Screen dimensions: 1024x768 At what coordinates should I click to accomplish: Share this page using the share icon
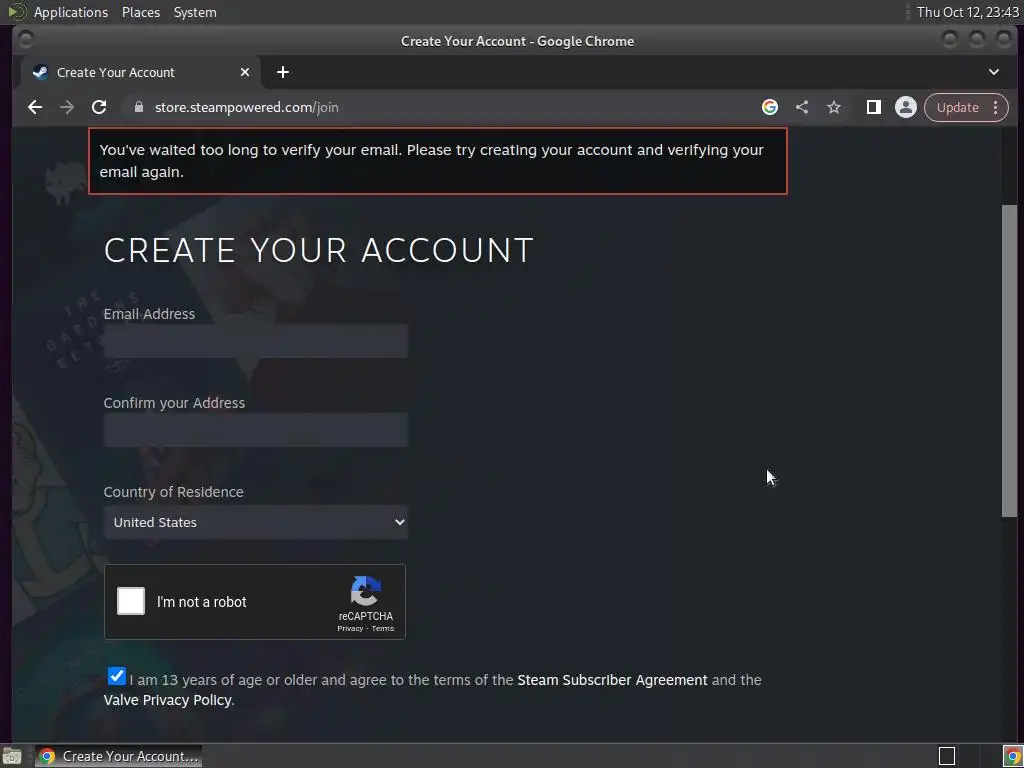(x=802, y=107)
